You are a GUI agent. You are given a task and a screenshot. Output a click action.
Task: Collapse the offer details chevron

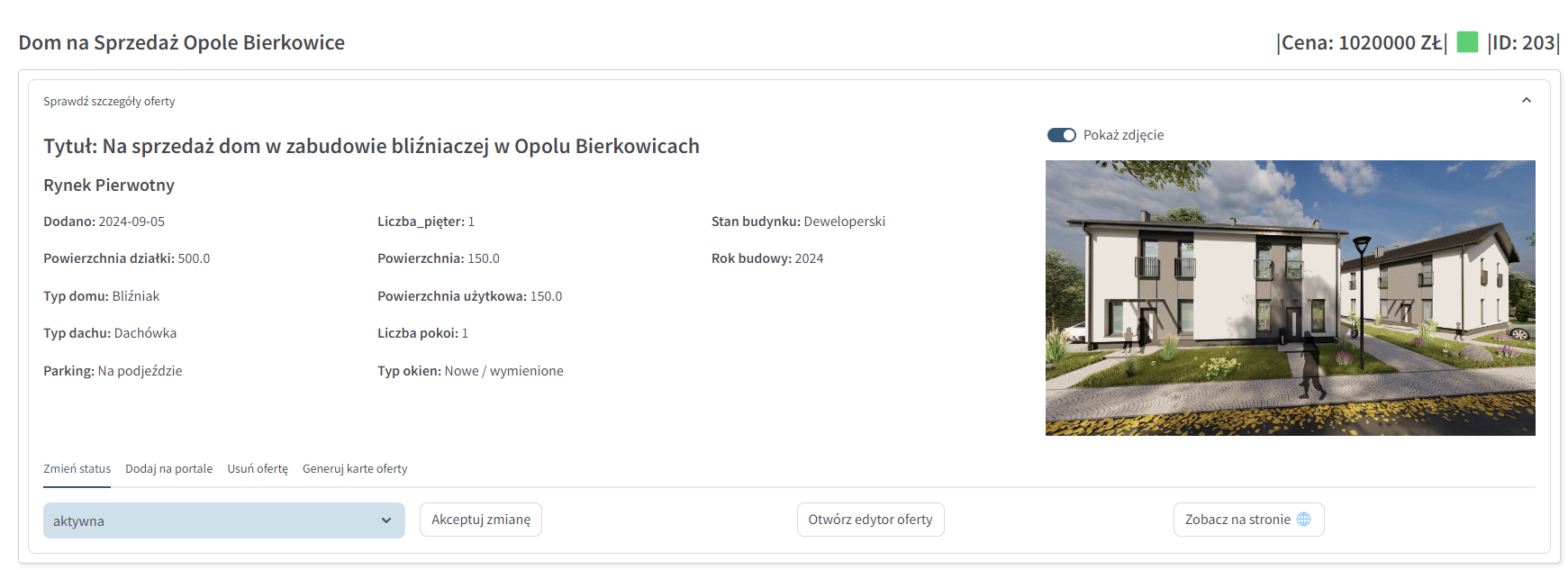click(x=1527, y=100)
